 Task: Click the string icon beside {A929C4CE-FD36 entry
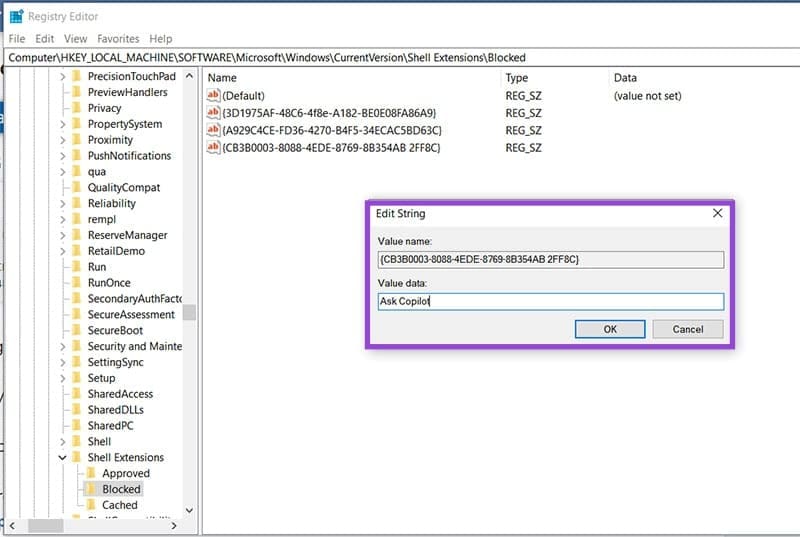tap(213, 130)
